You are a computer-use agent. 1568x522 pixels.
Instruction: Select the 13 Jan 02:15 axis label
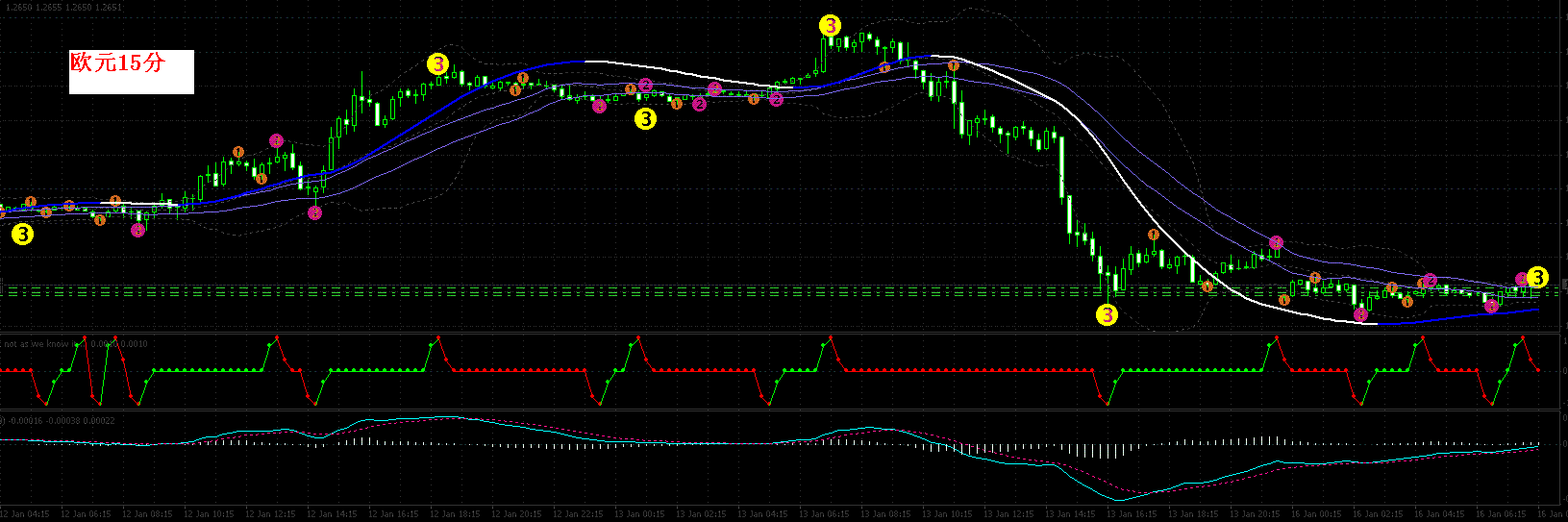pos(701,514)
